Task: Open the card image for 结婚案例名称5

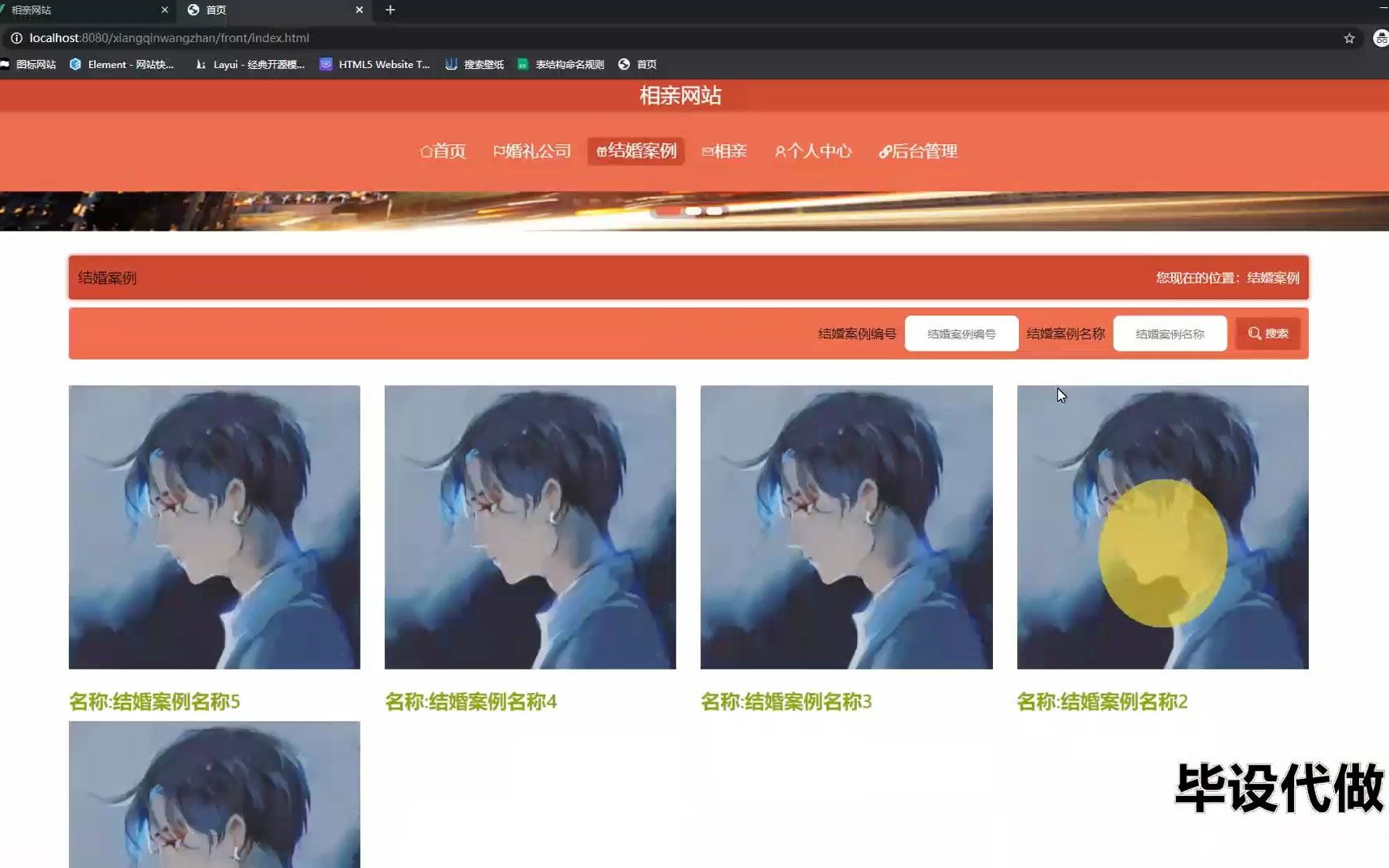Action: tap(215, 527)
